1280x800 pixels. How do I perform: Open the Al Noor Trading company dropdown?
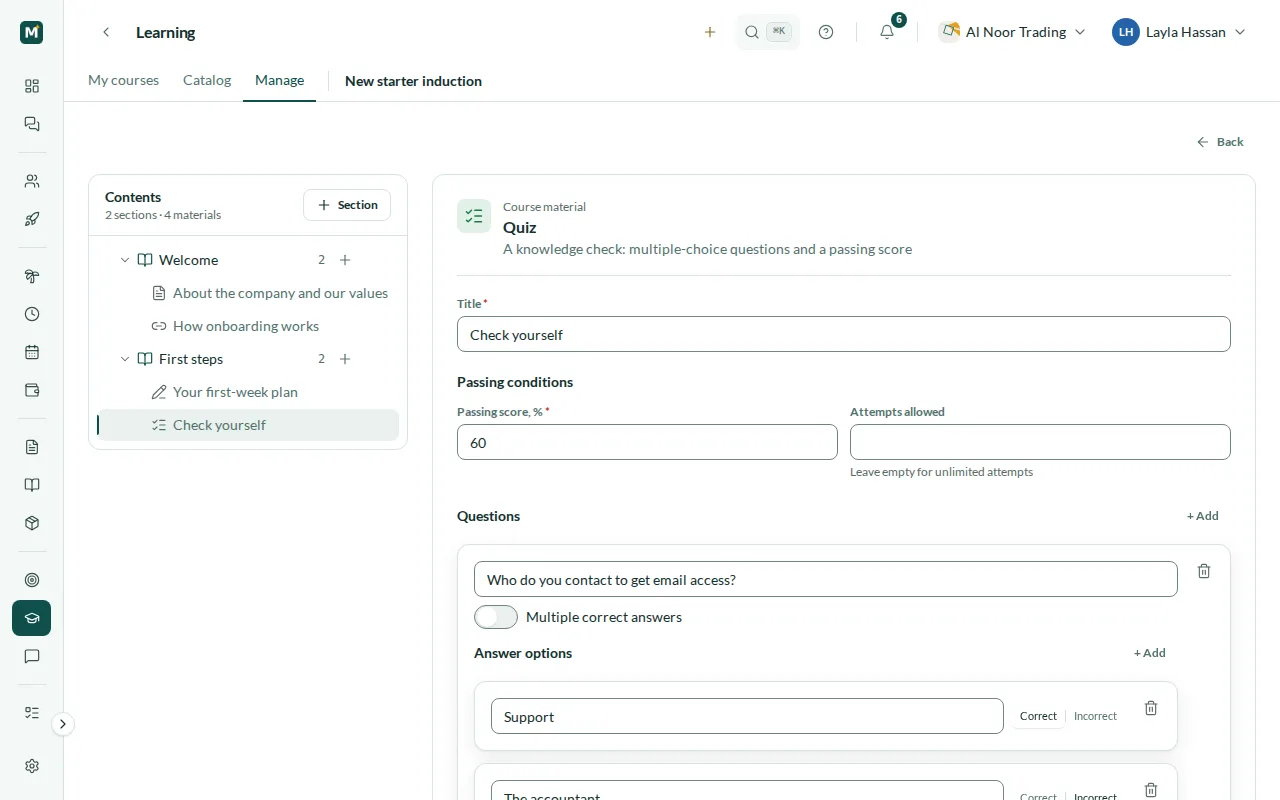pos(1012,32)
